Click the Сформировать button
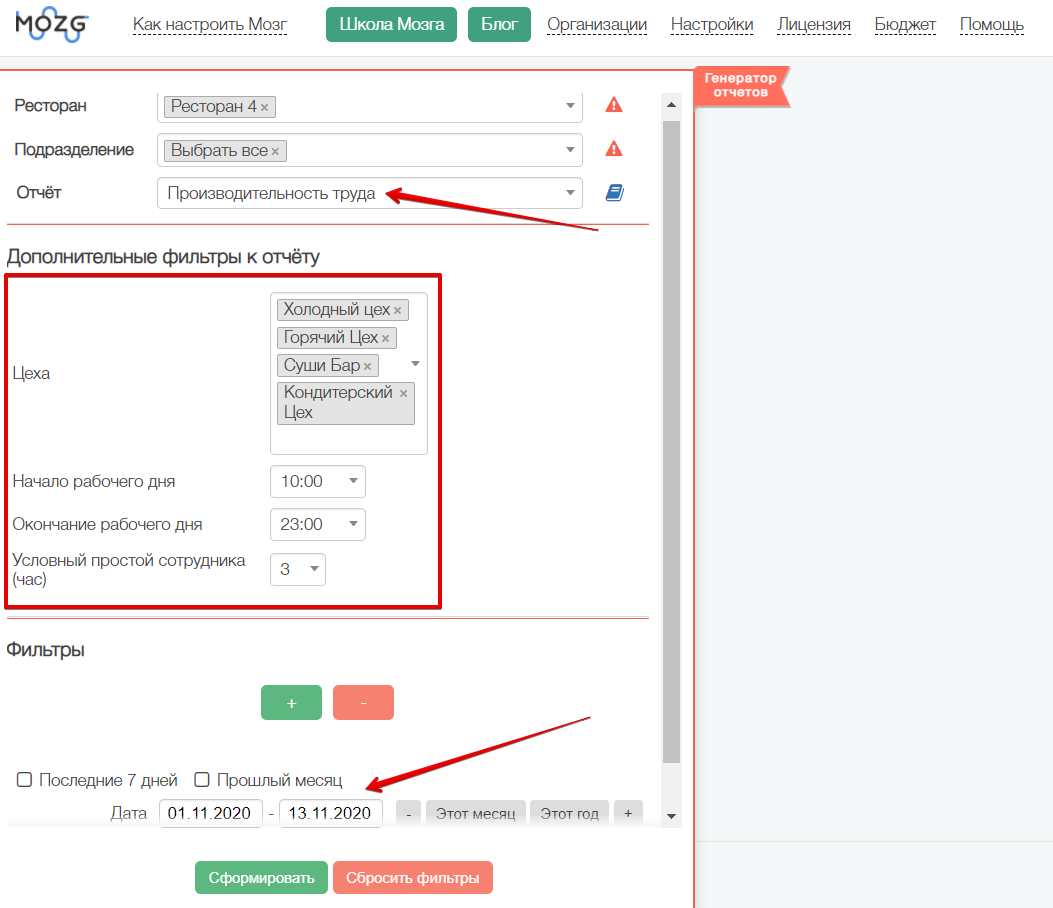The width and height of the screenshot is (1053, 908). [x=261, y=878]
